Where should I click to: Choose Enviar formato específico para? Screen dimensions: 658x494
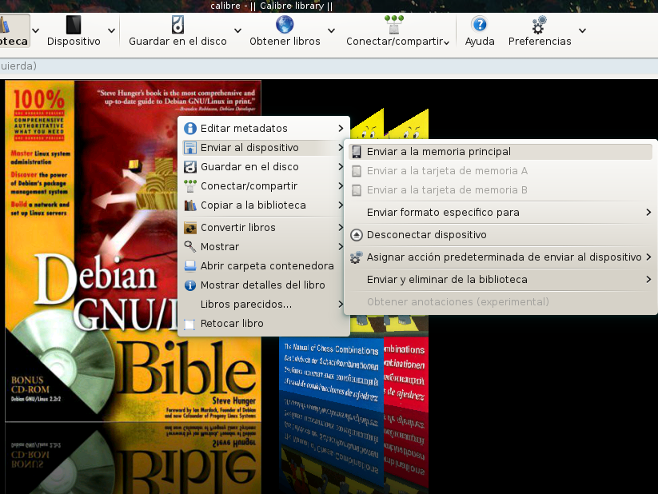click(x=500, y=212)
